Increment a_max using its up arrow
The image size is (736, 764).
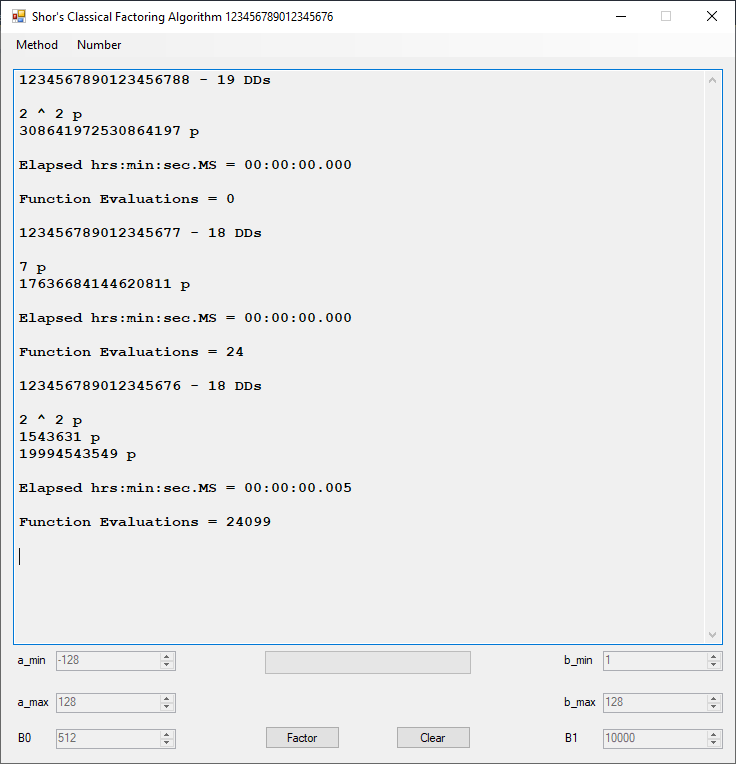(x=167, y=698)
